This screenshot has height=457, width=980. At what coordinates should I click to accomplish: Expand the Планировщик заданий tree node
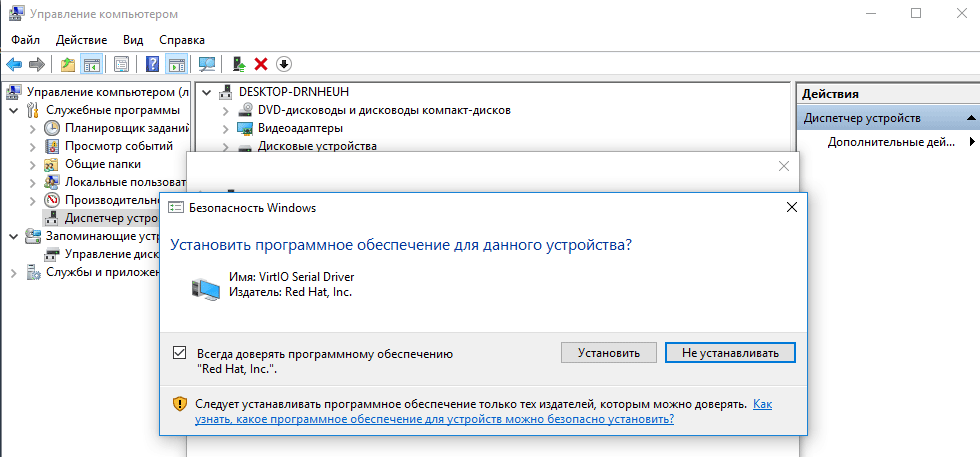(32, 128)
